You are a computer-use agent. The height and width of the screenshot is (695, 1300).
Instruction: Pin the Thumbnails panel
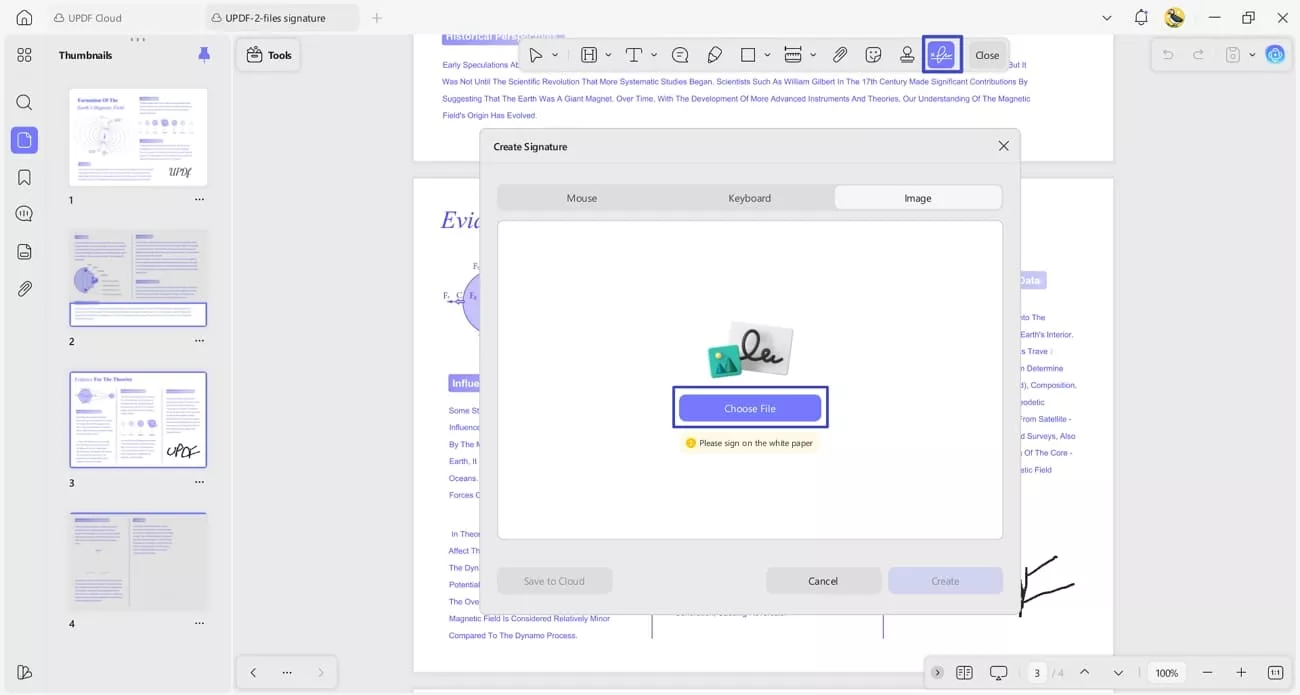[204, 55]
